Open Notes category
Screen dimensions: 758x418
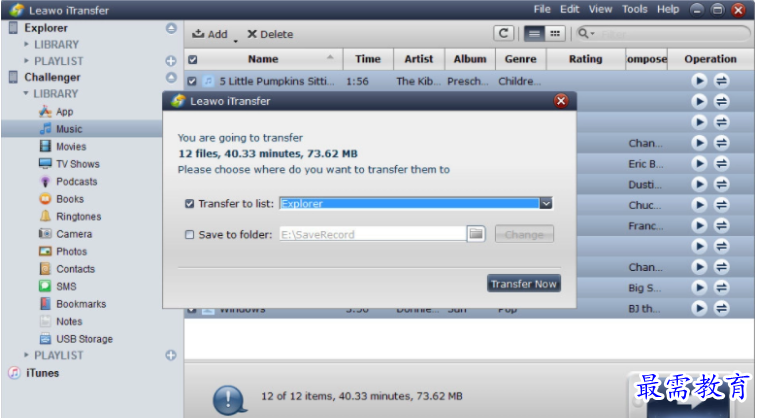click(x=61, y=321)
